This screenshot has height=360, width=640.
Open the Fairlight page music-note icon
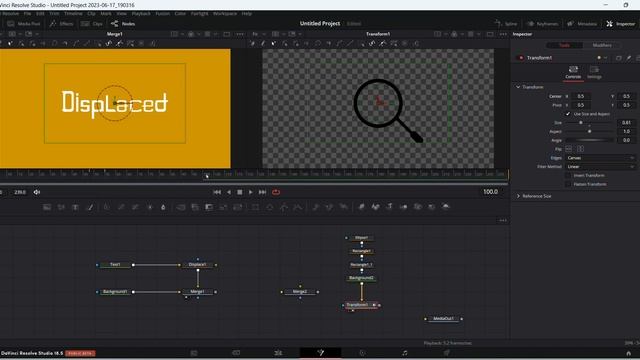click(x=404, y=353)
